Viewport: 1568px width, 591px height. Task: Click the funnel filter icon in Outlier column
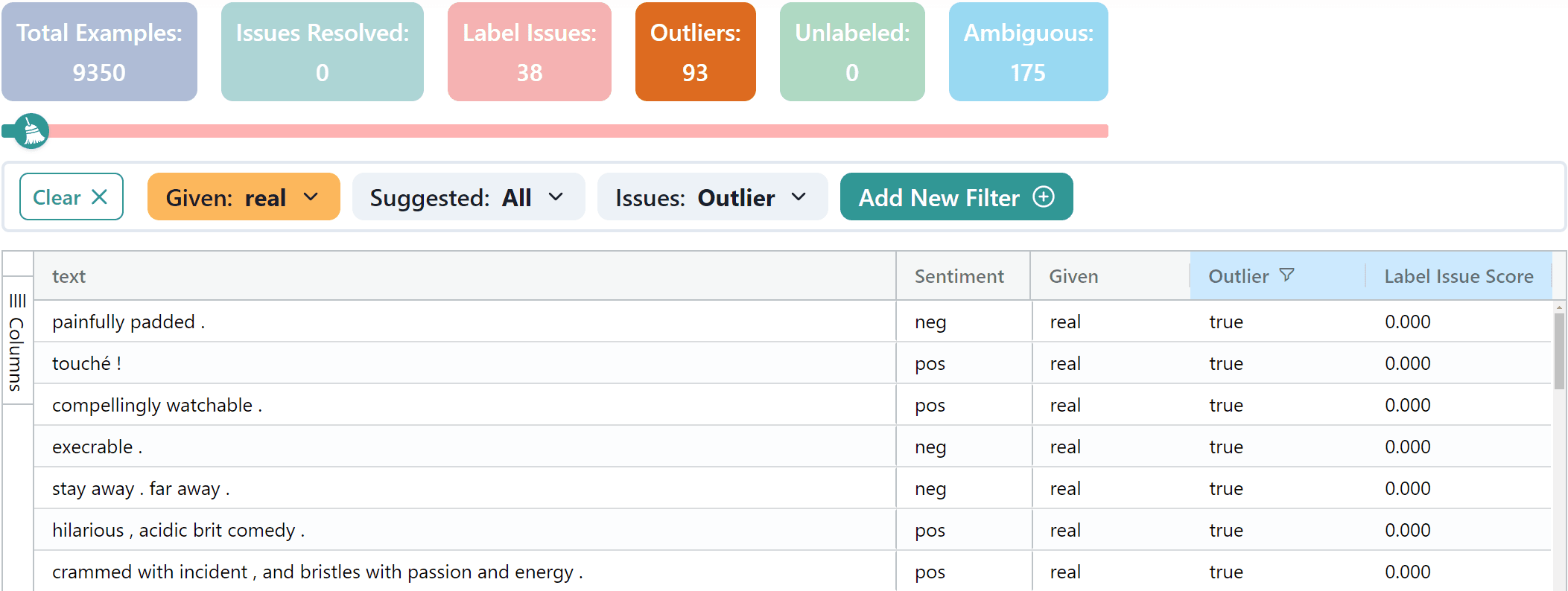[x=1286, y=275]
